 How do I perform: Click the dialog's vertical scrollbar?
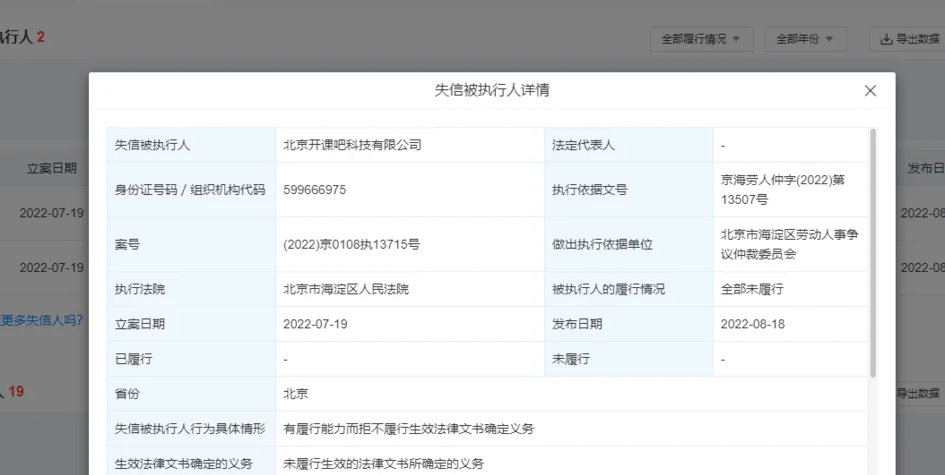pyautogui.click(x=873, y=250)
